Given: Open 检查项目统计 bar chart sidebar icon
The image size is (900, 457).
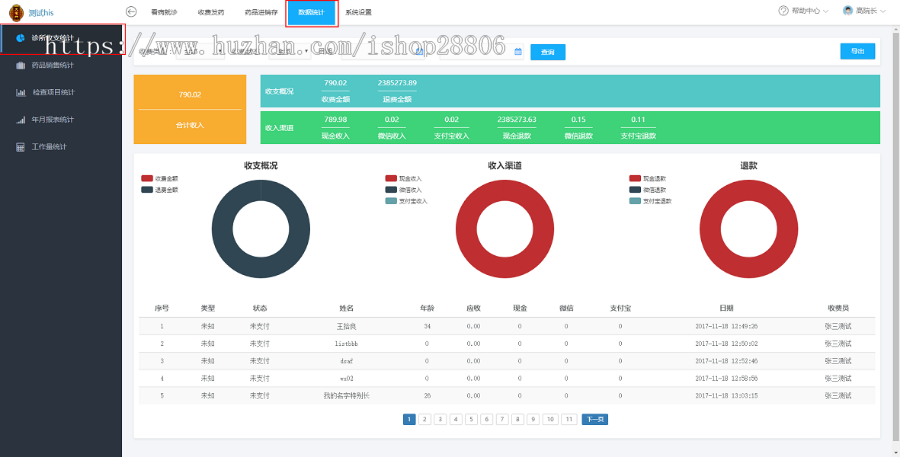Looking at the screenshot, I should (20, 92).
